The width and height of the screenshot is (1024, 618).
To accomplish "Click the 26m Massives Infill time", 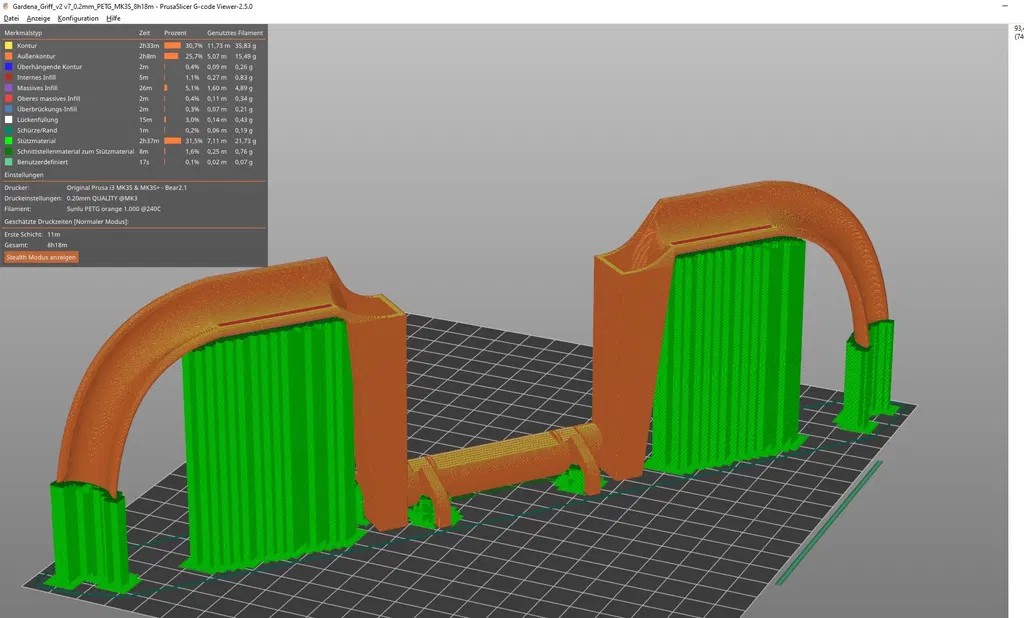I will (x=145, y=88).
